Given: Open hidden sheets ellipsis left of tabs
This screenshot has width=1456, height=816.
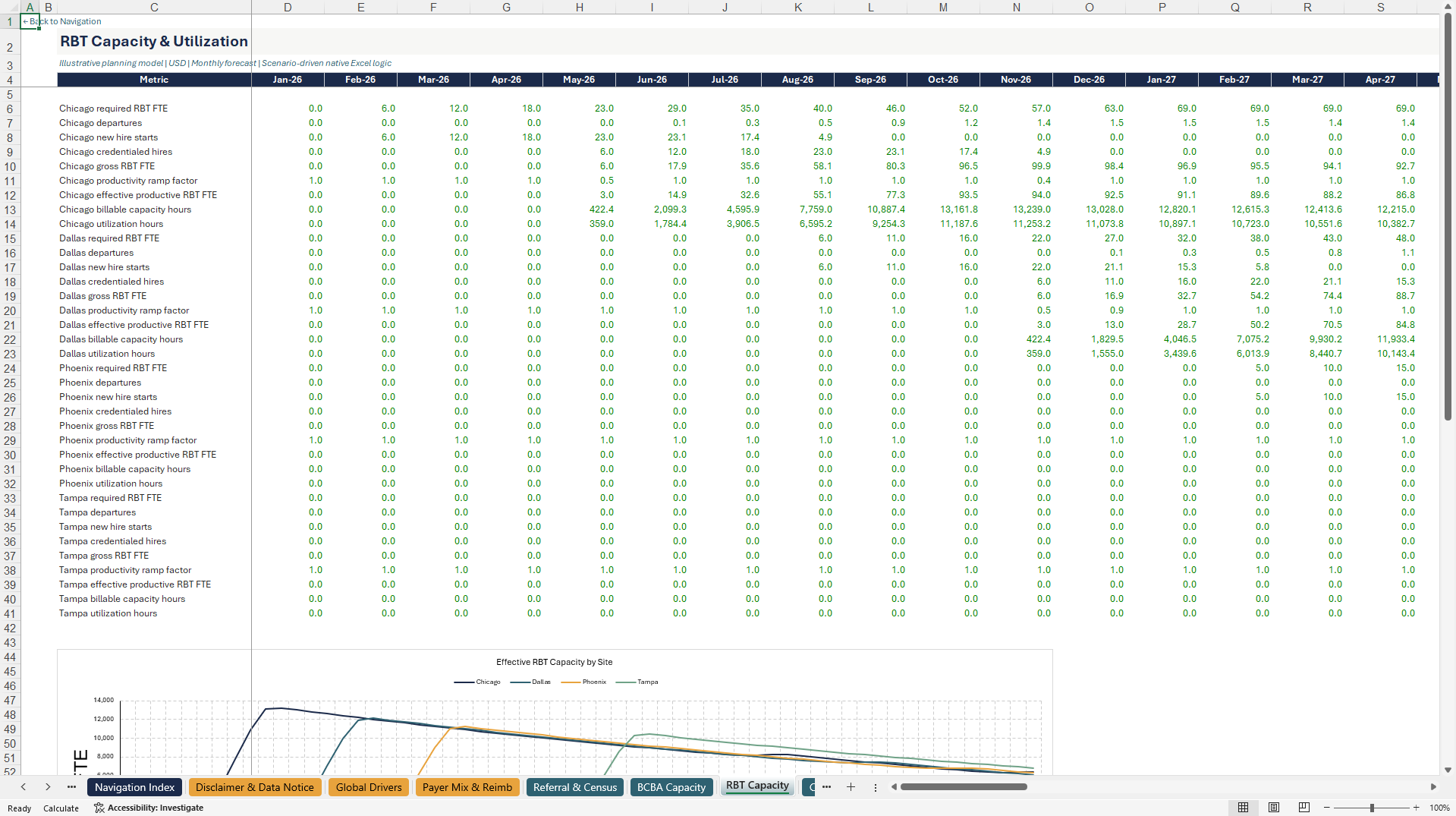Looking at the screenshot, I should pos(71,787).
